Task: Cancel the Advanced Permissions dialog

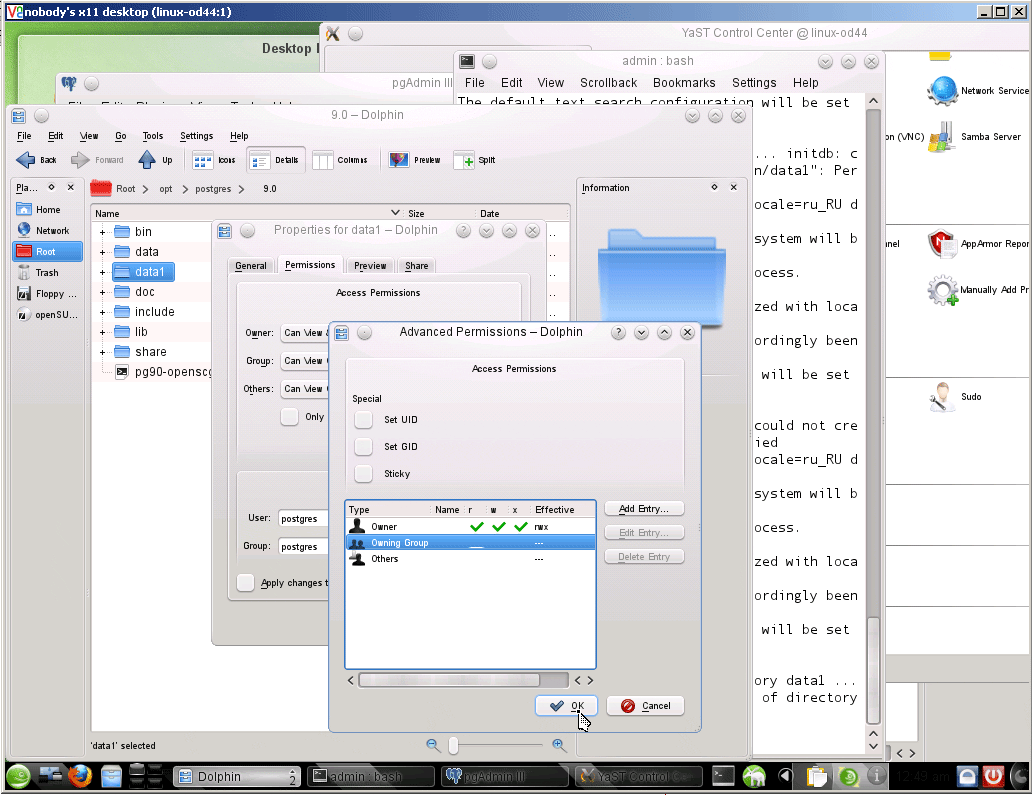Action: click(646, 705)
